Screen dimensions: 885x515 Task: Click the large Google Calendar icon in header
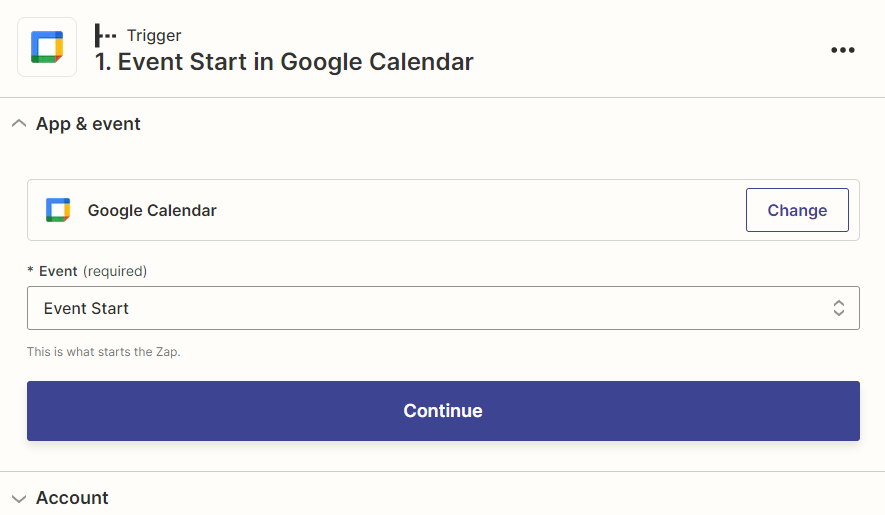[47, 47]
